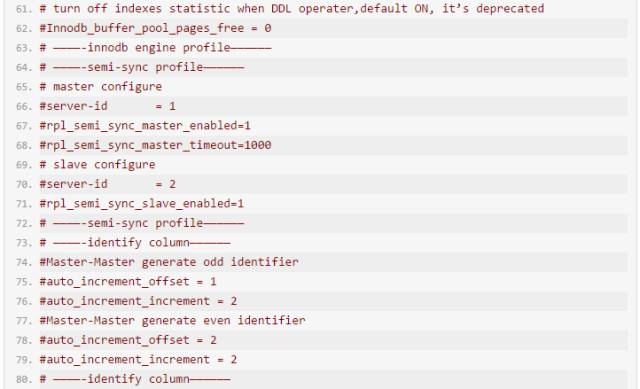Select the line number 61
This screenshot has width=640, height=389.
point(24,9)
